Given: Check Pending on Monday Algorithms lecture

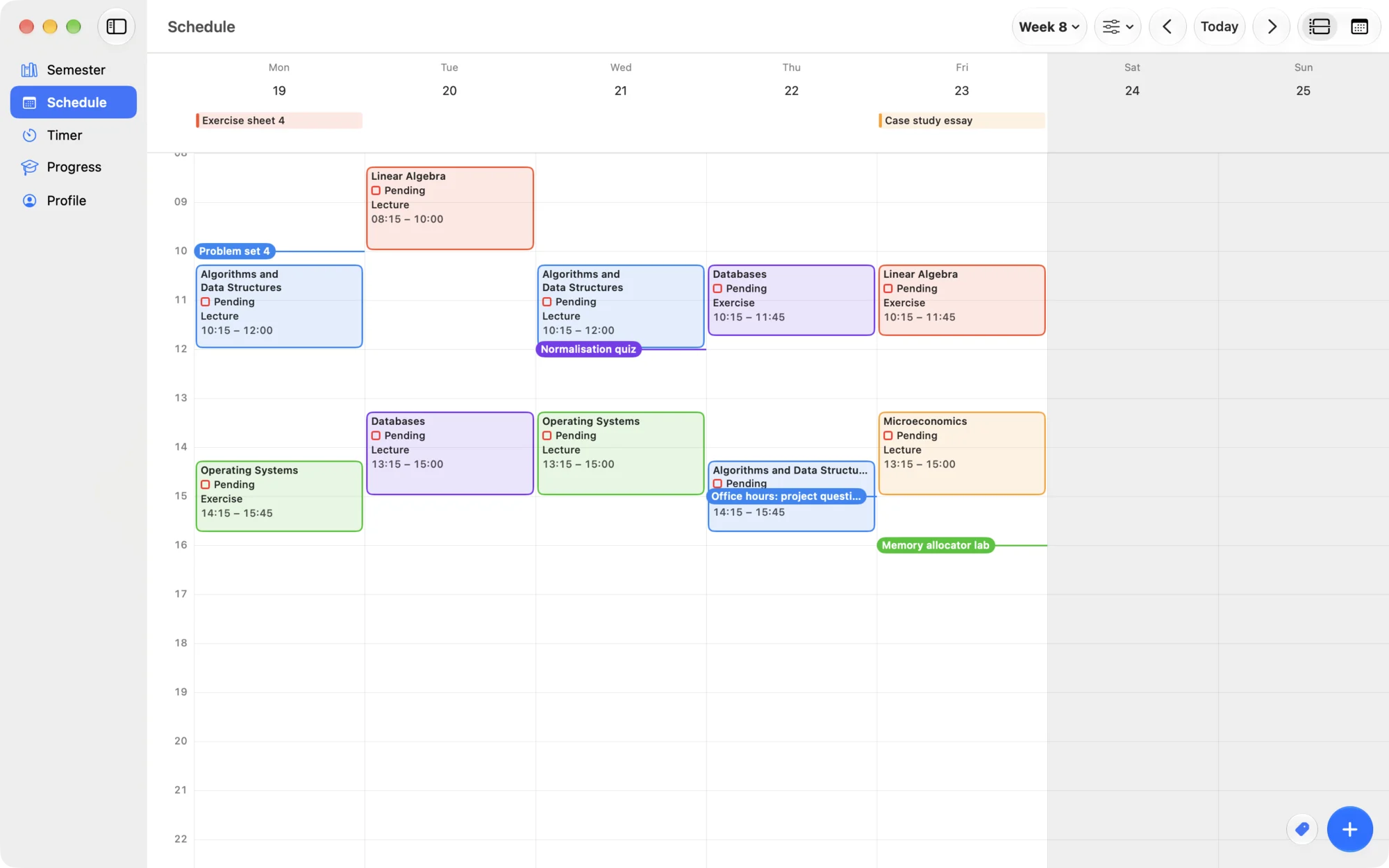Looking at the screenshot, I should [x=206, y=302].
